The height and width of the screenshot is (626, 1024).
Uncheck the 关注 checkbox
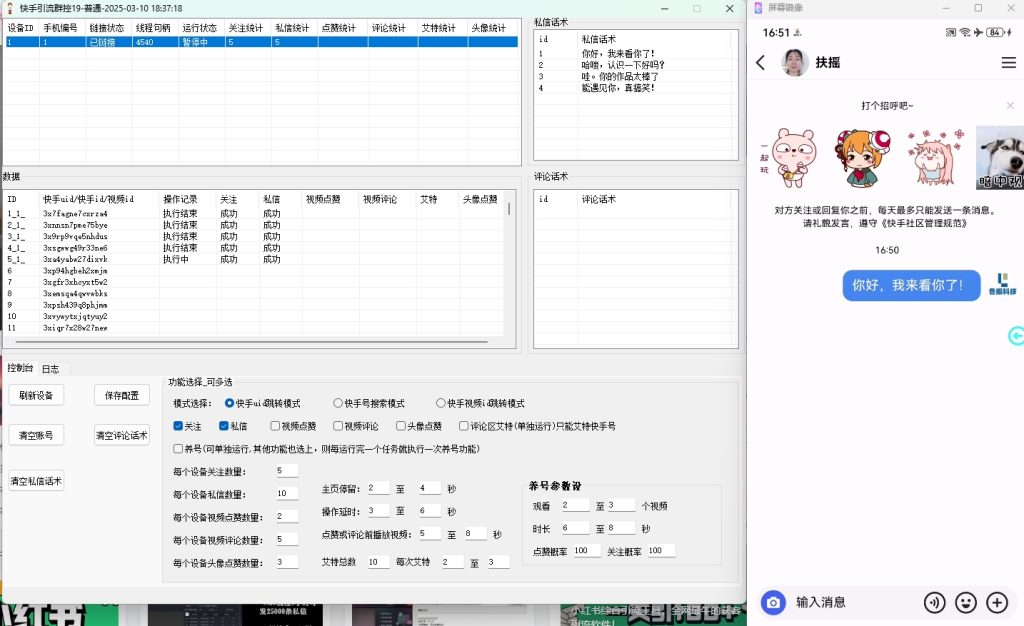[179, 426]
